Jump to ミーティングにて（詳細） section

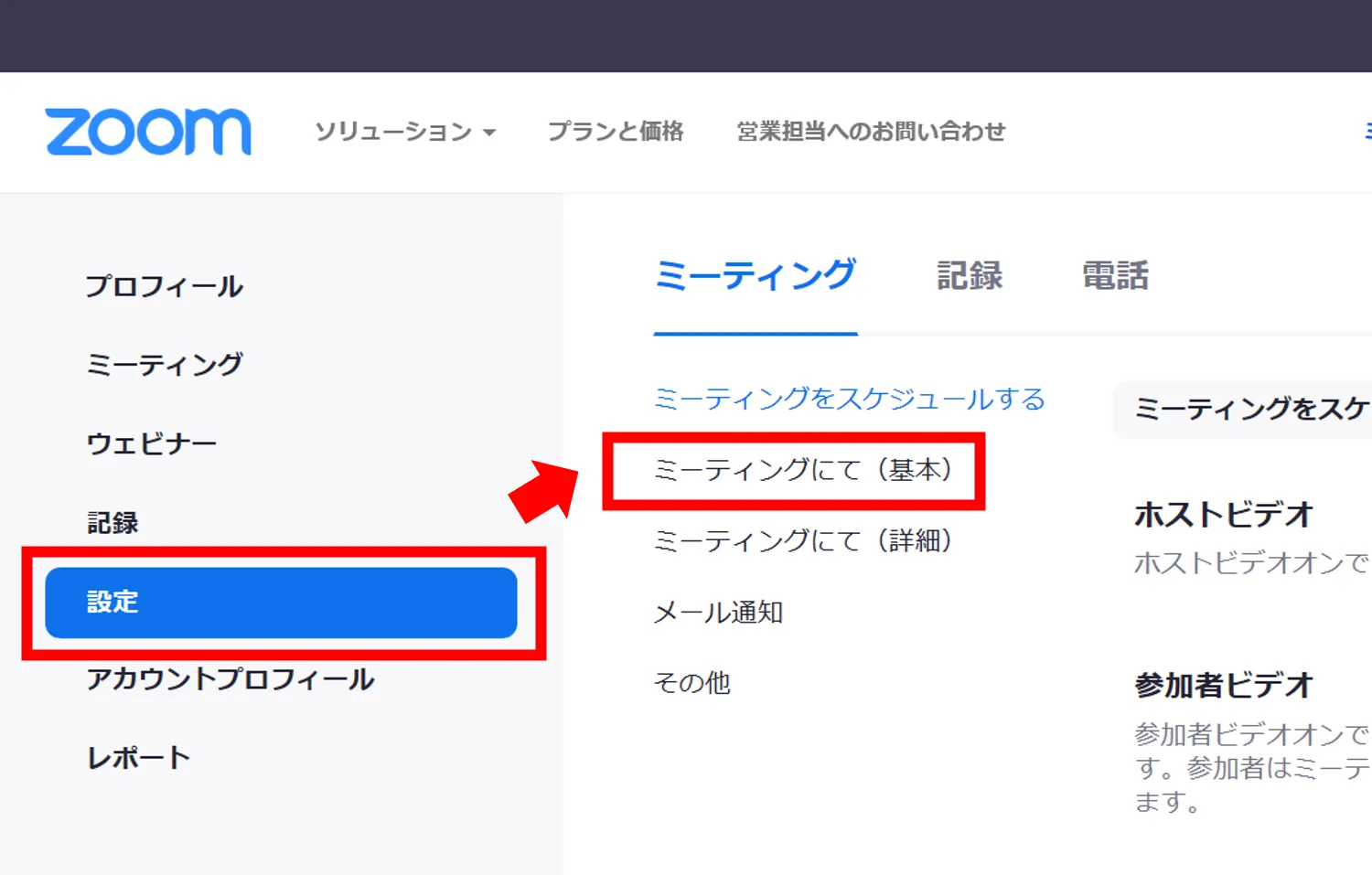[803, 541]
